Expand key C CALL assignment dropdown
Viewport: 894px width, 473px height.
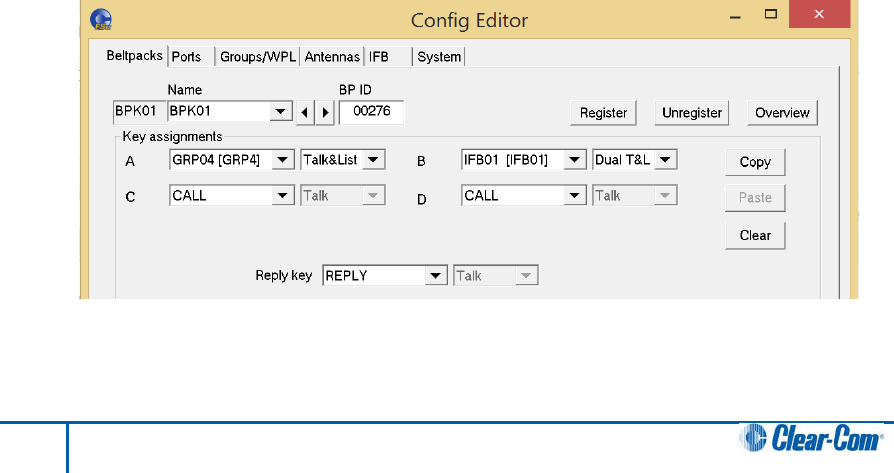point(282,195)
